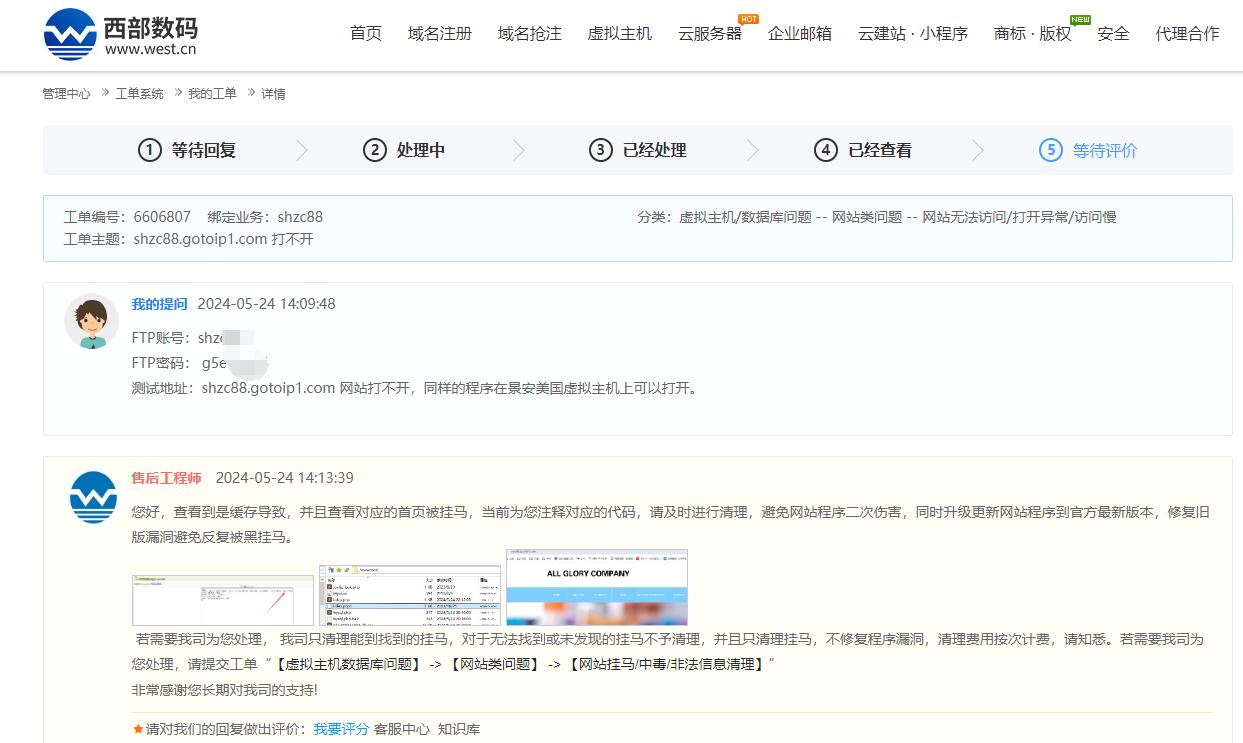Click the 测试地址 line
This screenshot has width=1243, height=743.
coord(414,388)
